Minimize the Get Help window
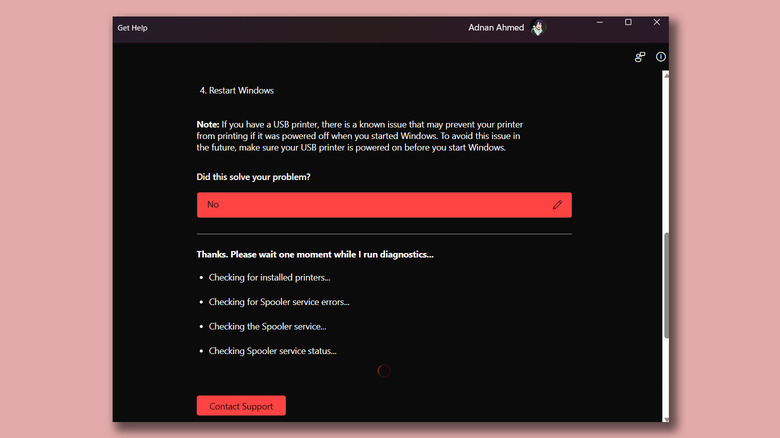The image size is (780, 438). tap(600, 22)
